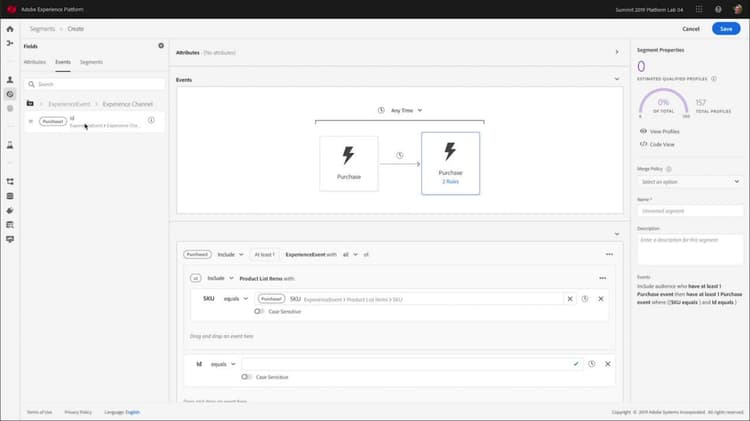750x421 pixels.
Task: Collapse the rules section chevron
Action: click(617, 234)
